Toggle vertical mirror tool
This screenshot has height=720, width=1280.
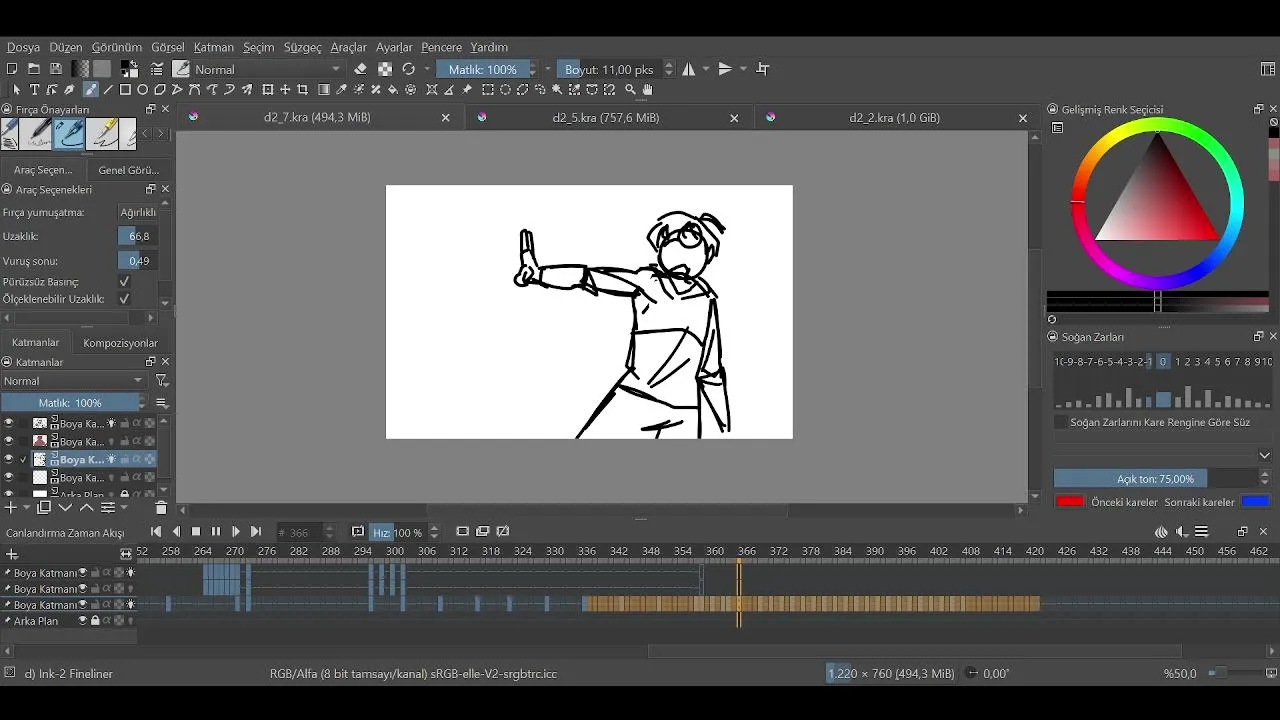(726, 69)
